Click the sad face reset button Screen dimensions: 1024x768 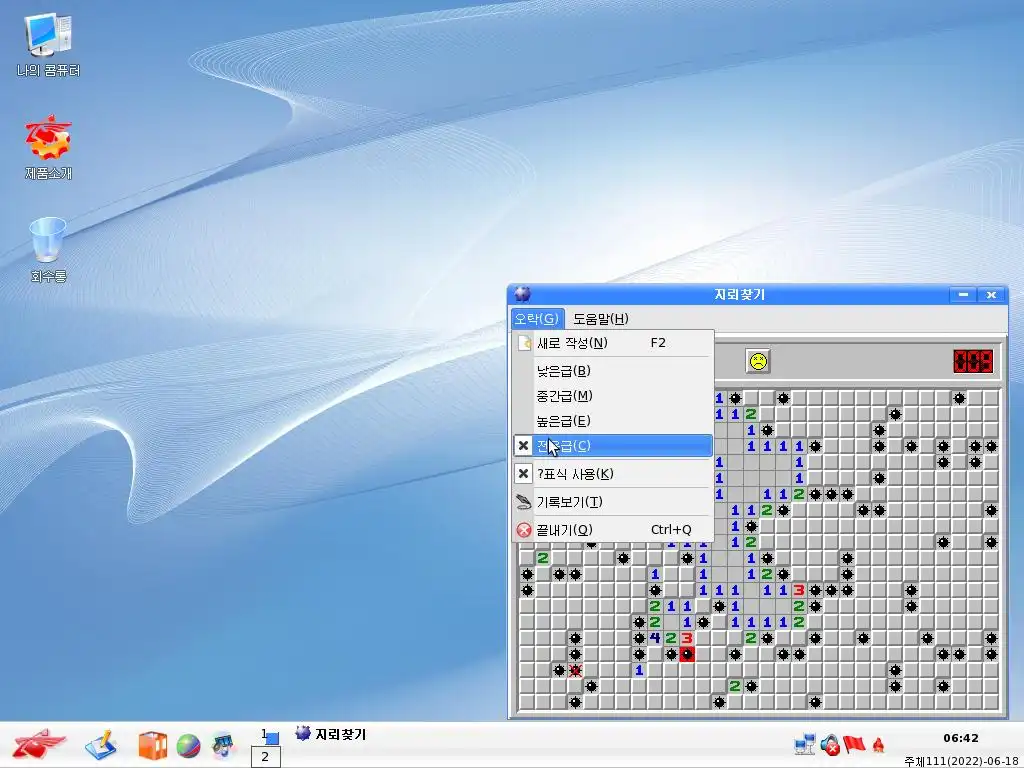pos(758,361)
